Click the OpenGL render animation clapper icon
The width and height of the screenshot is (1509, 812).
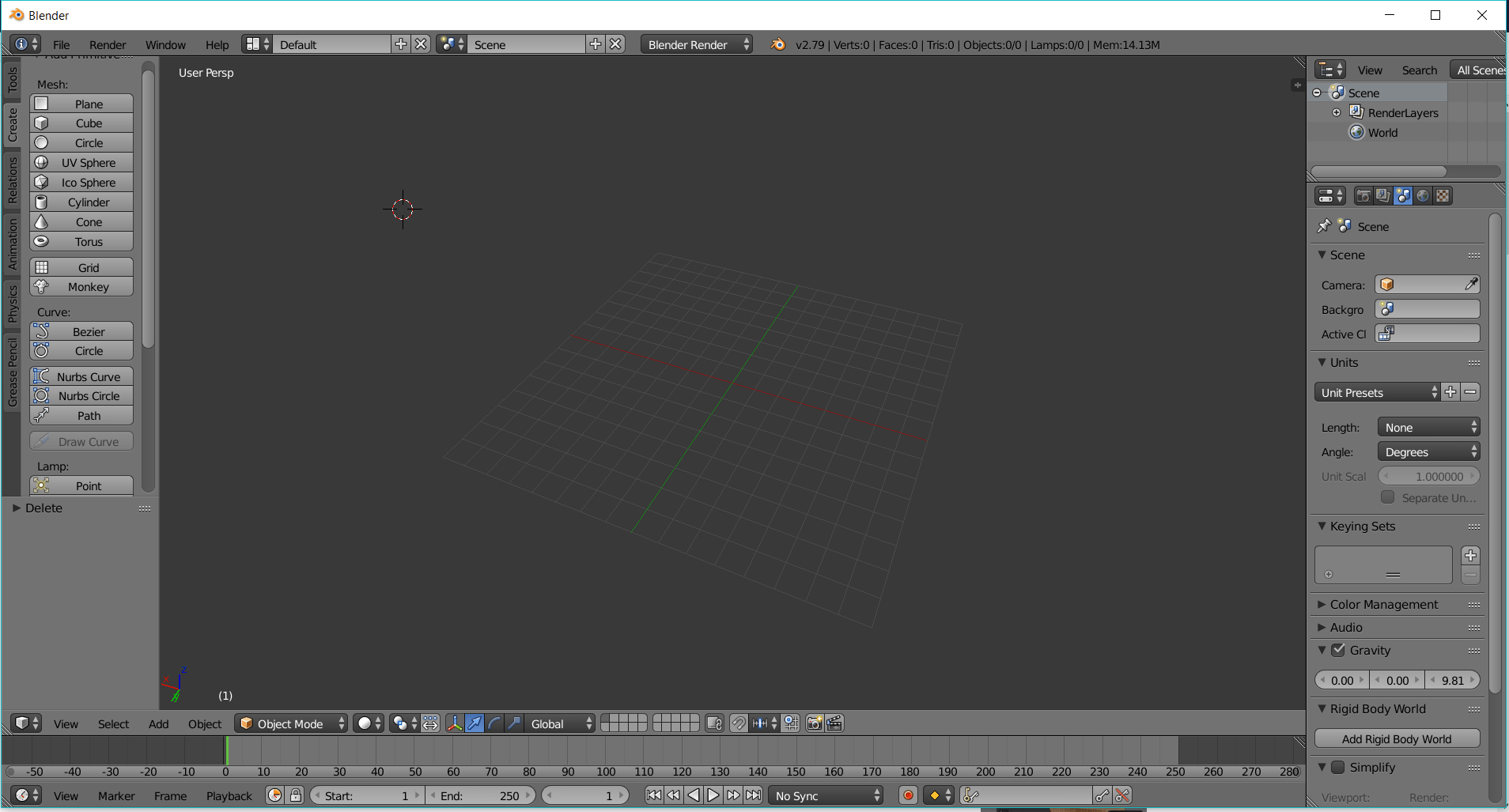click(834, 723)
